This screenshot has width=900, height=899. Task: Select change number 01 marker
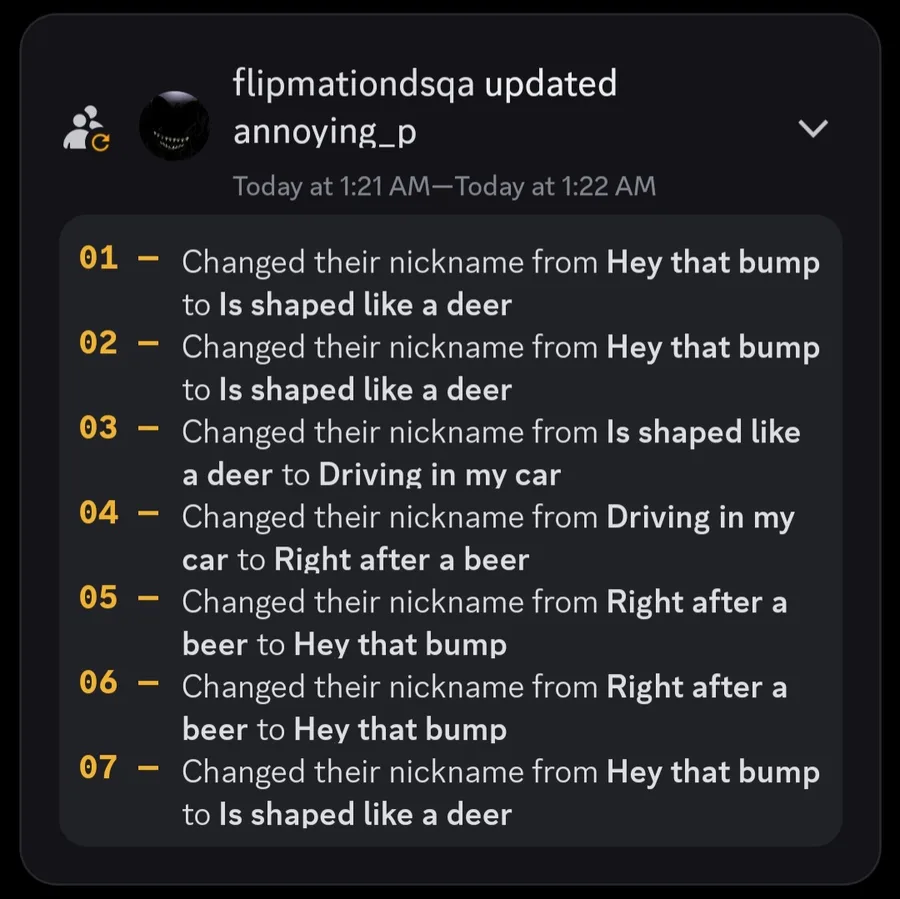[98, 259]
